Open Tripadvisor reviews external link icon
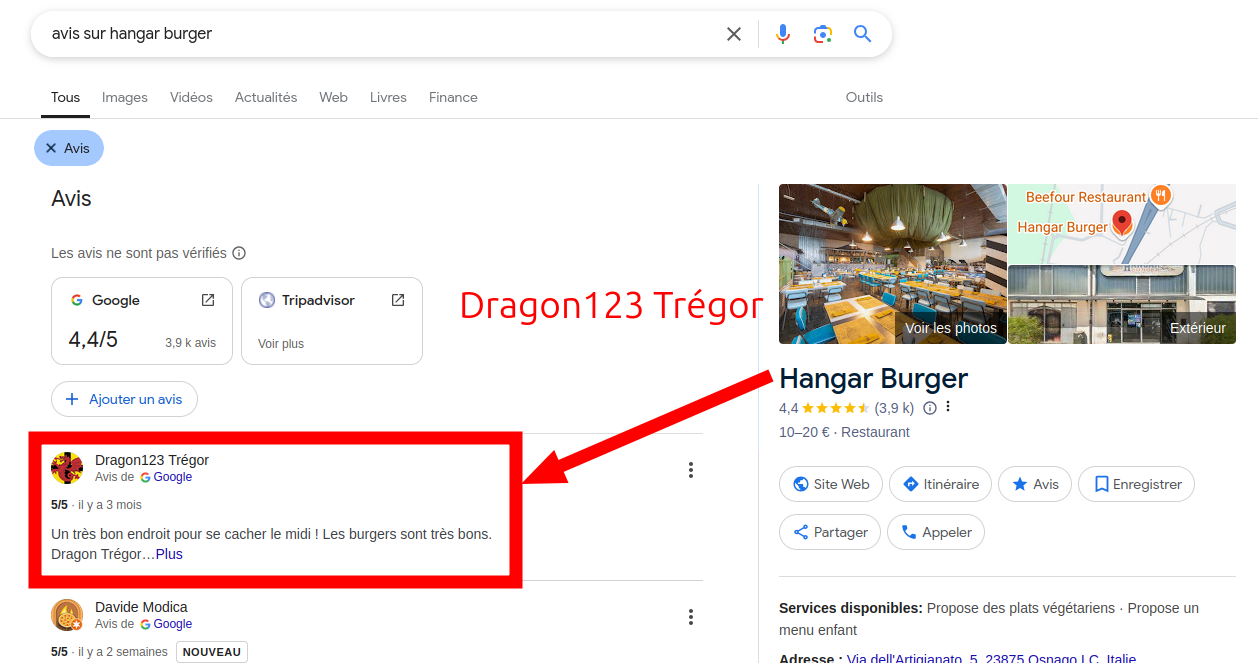This screenshot has width=1258, height=663. [x=398, y=300]
